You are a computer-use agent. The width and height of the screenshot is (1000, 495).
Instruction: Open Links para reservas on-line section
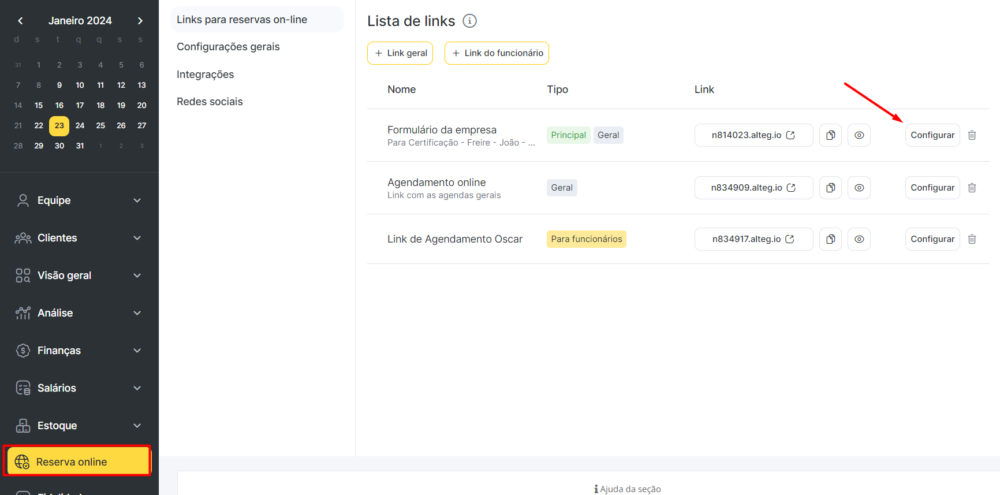click(256, 20)
